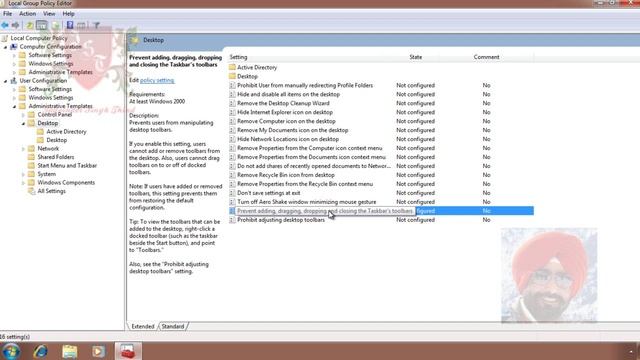Click policy icon beside Prohibit adjusting desktop toolbars
Viewport: 640px width, 360px height.
point(232,220)
